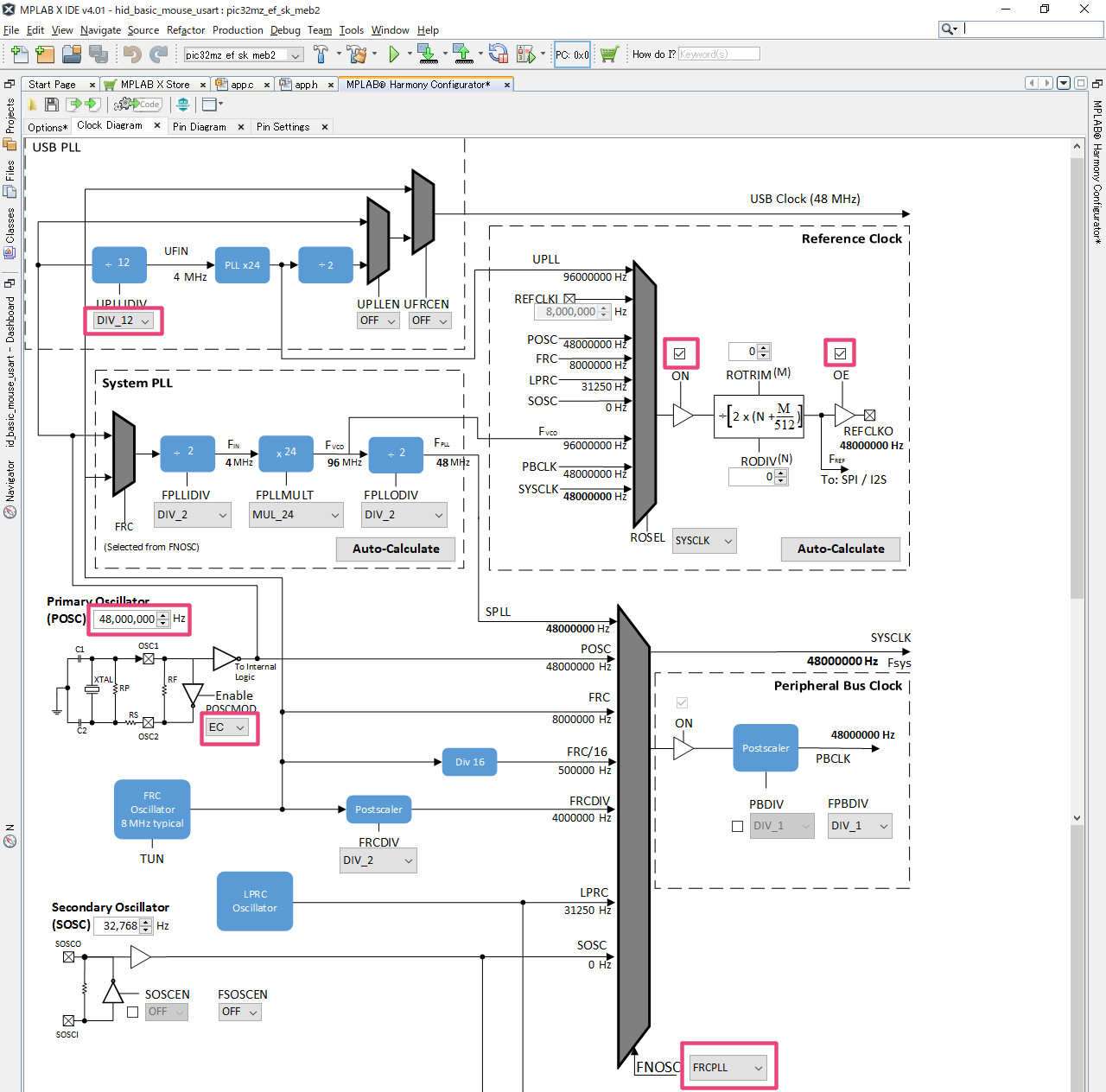Toggle the Reference Clock ON checkbox
The height and width of the screenshot is (1092, 1106).
(680, 353)
